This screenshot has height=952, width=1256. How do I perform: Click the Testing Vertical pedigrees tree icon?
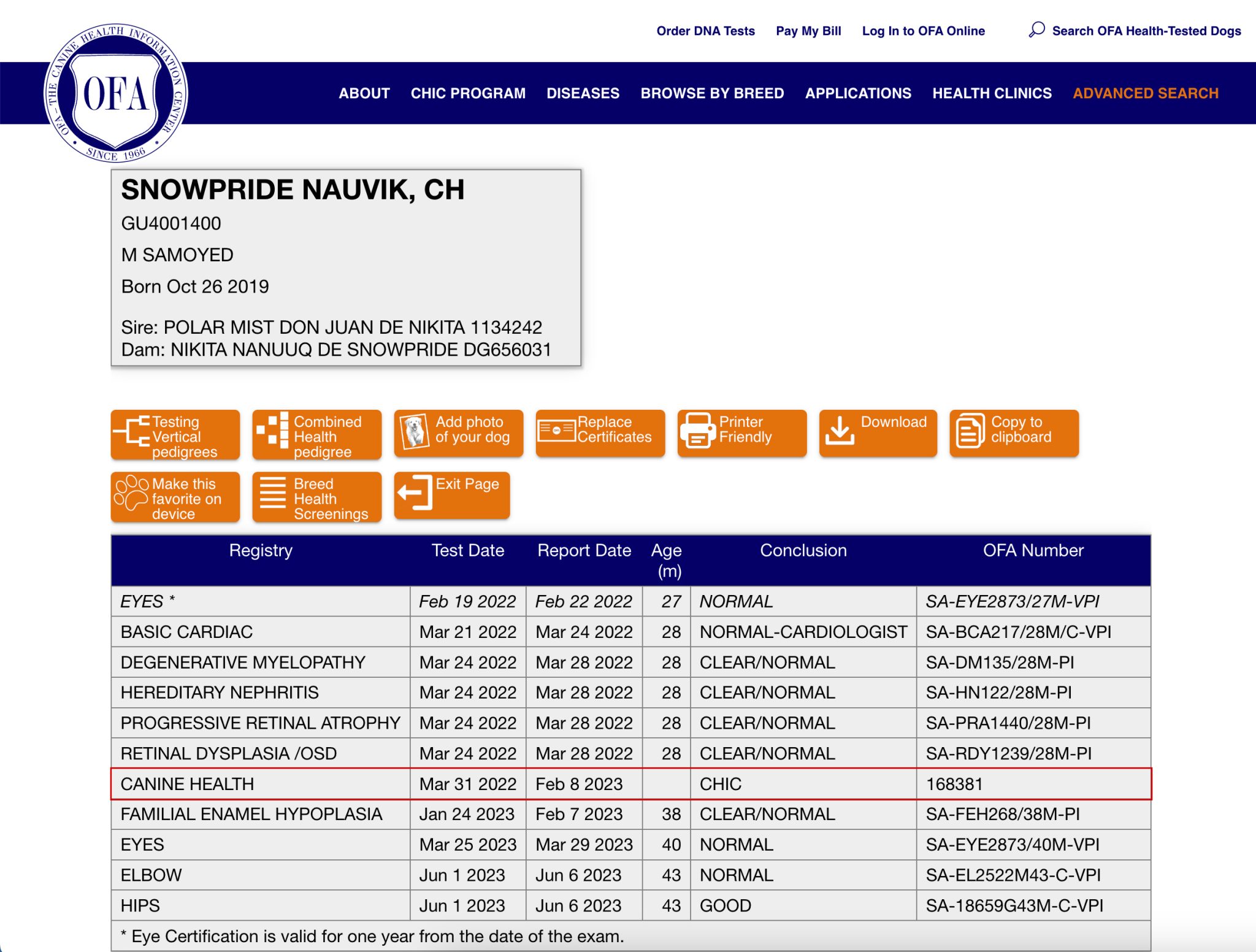(x=132, y=431)
